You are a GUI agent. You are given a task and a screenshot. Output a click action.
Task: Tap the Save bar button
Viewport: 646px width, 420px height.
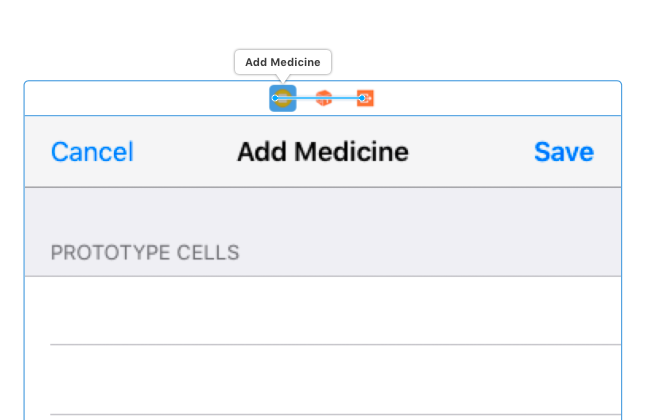563,152
